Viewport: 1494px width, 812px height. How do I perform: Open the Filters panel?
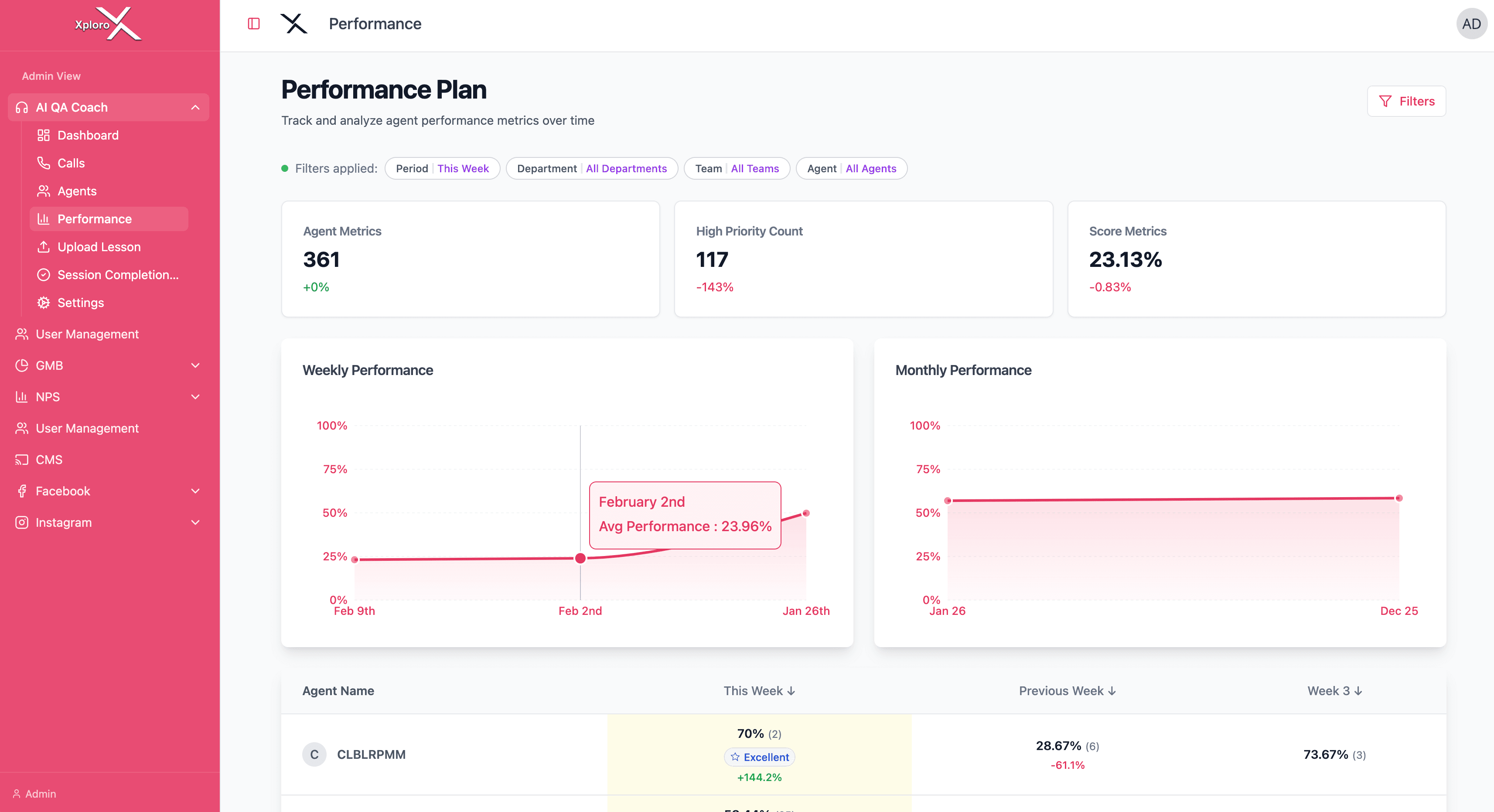pos(1406,101)
